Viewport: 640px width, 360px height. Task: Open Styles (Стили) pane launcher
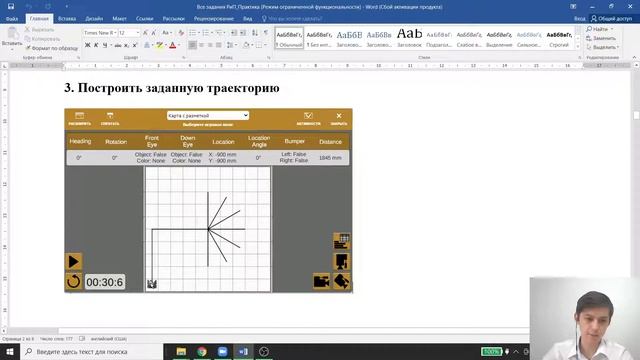(580, 58)
